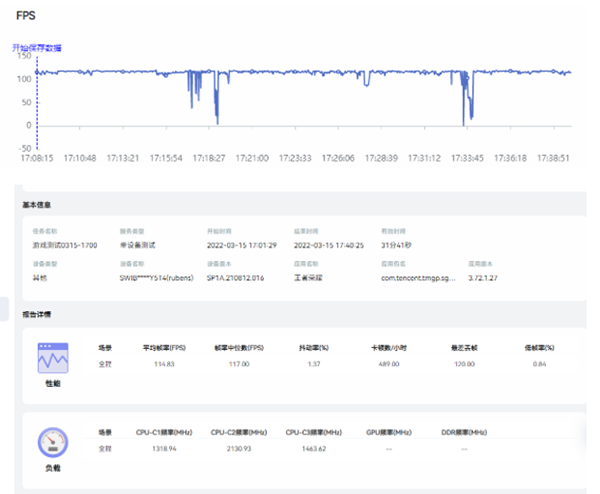
Task: Click the 17:08:15 start time axis label
Action: point(37,157)
